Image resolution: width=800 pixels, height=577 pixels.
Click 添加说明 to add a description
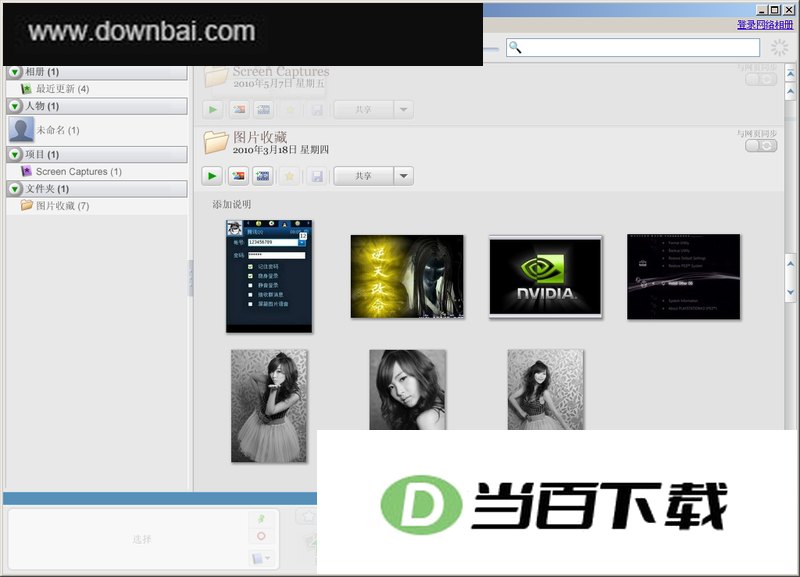232,204
